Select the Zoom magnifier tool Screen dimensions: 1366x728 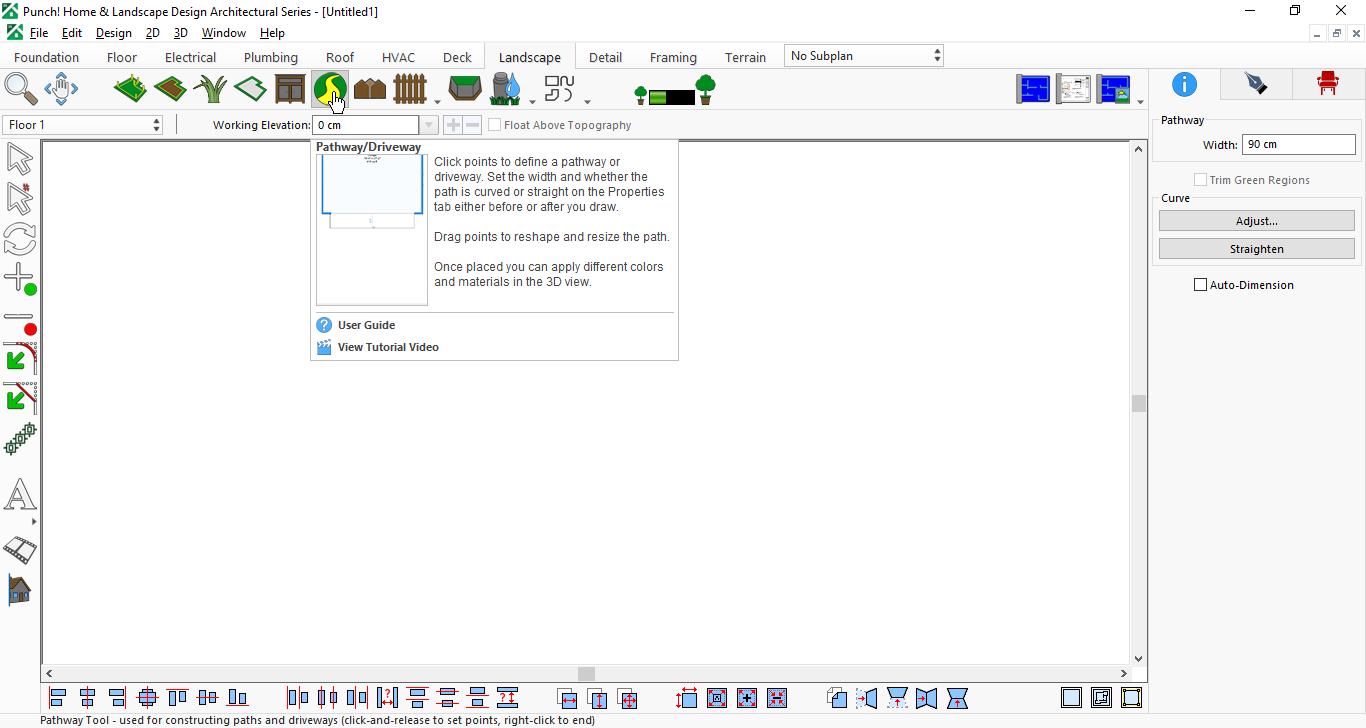21,89
